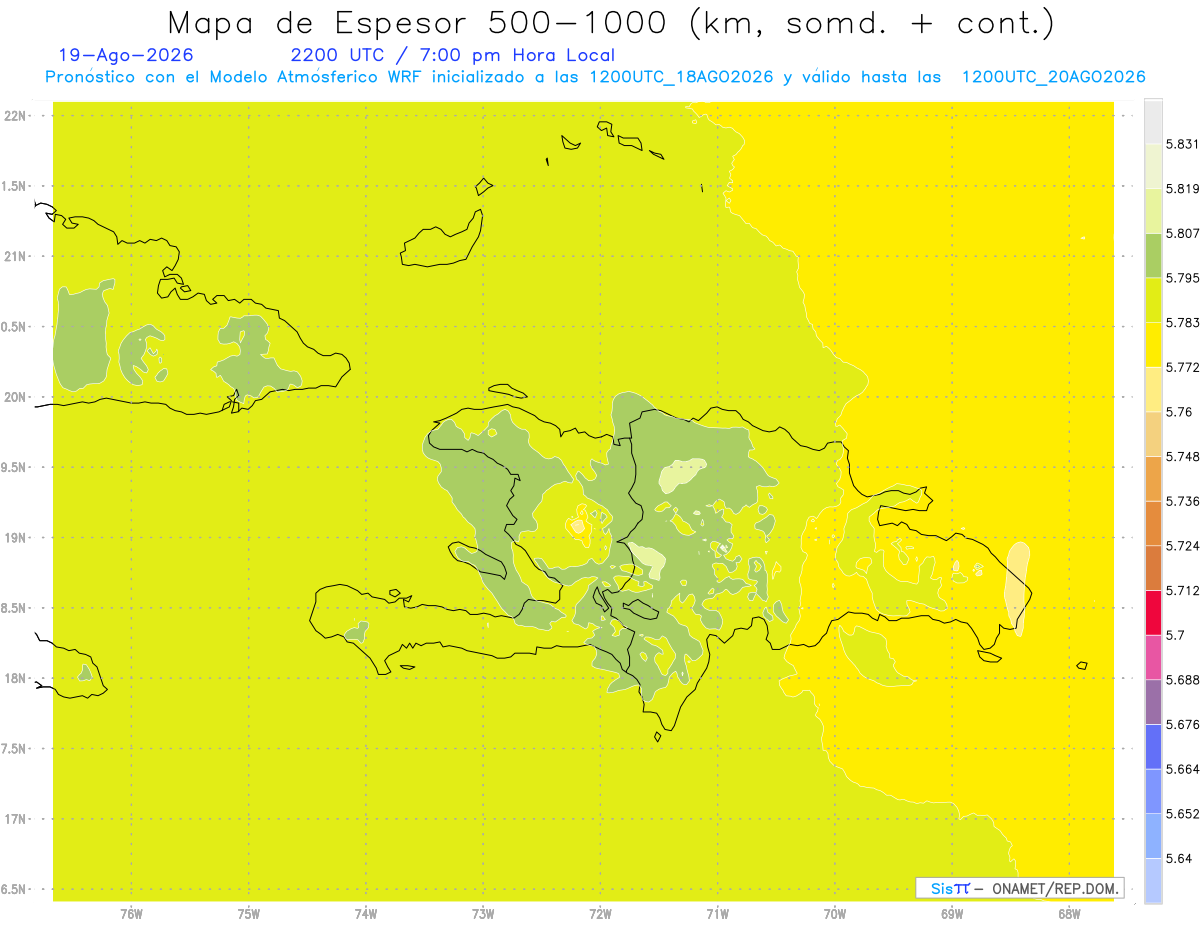
Task: Click the red legend swatch between 5.7 and 5.712
Action: point(1153,612)
